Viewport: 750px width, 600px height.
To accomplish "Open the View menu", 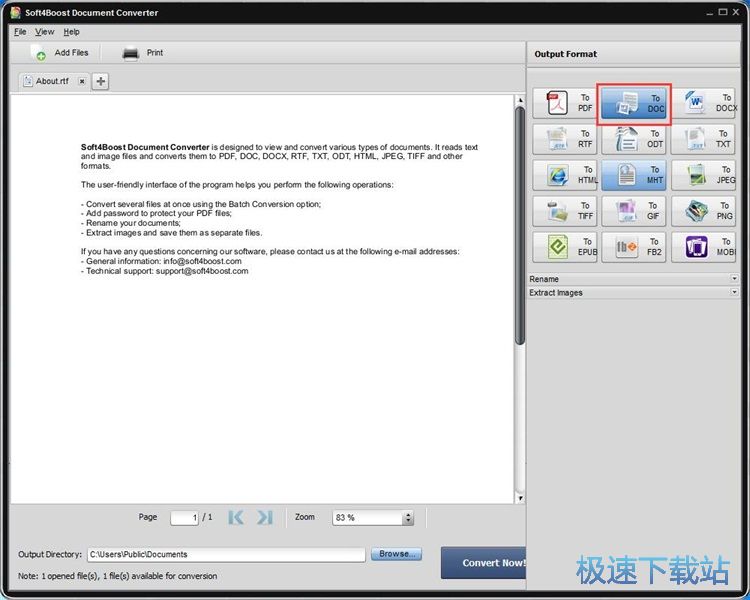I will pos(44,32).
